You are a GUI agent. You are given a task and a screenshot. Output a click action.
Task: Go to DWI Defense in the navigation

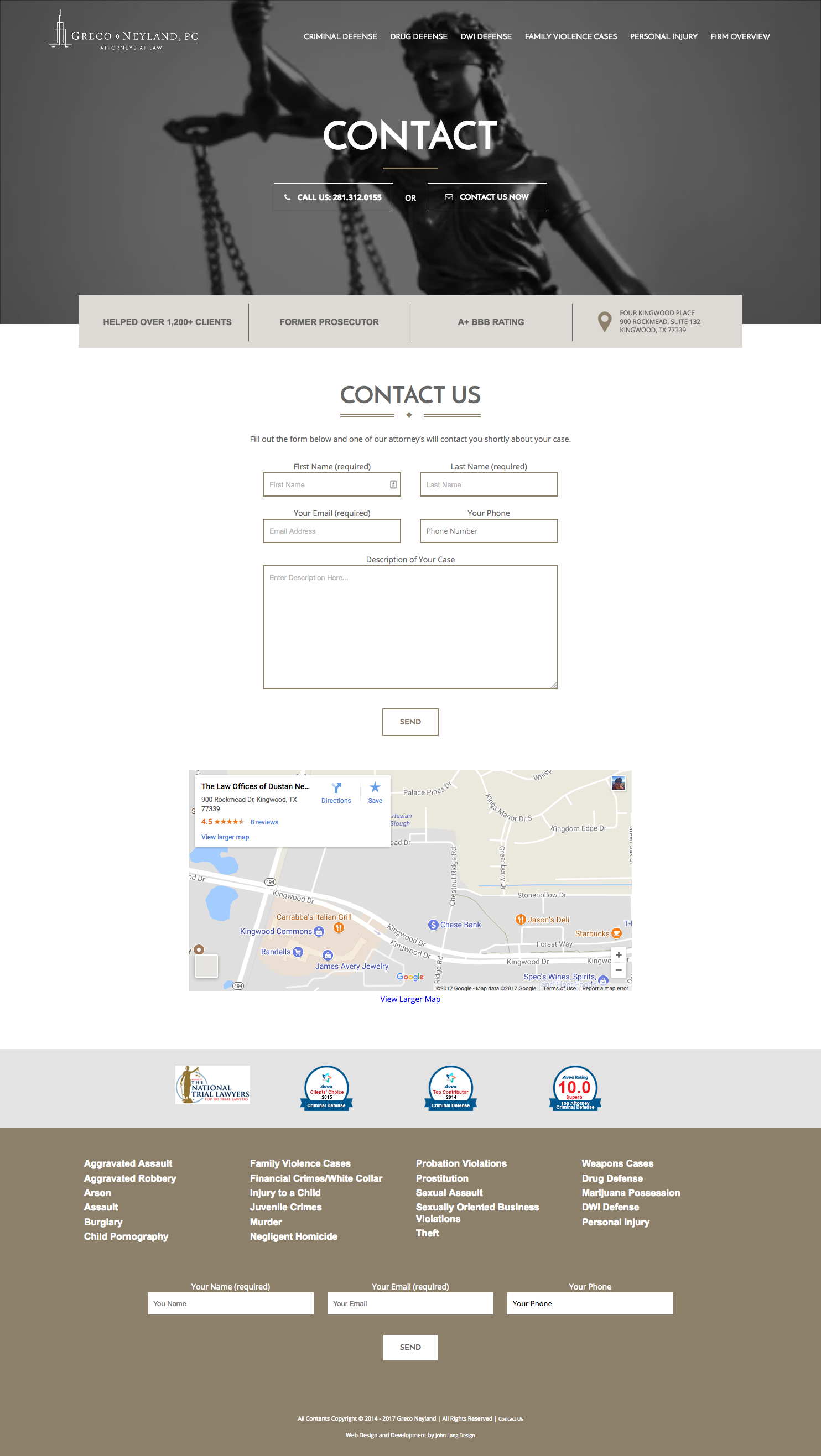click(x=486, y=36)
